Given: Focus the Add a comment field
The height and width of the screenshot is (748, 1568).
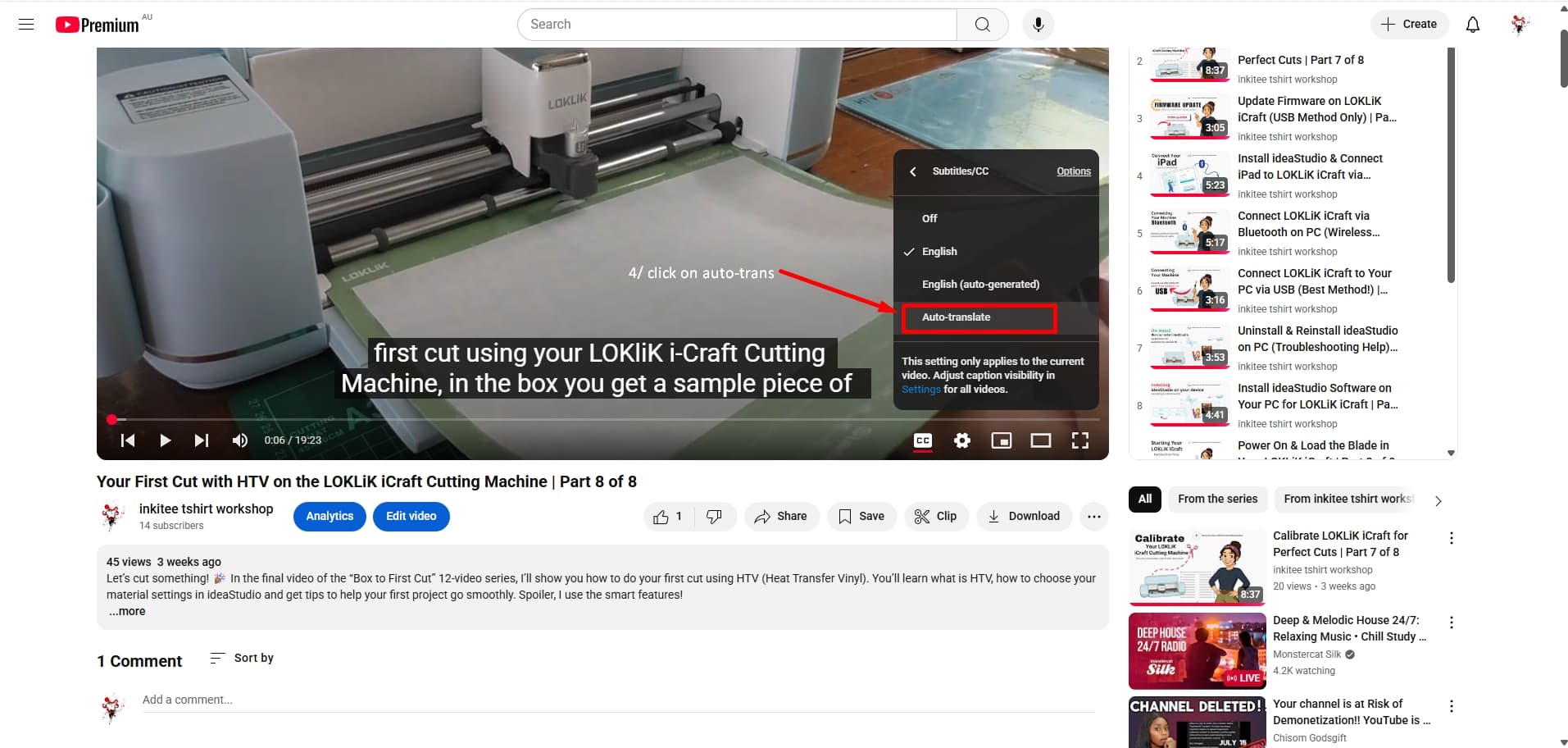Looking at the screenshot, I should (619, 700).
